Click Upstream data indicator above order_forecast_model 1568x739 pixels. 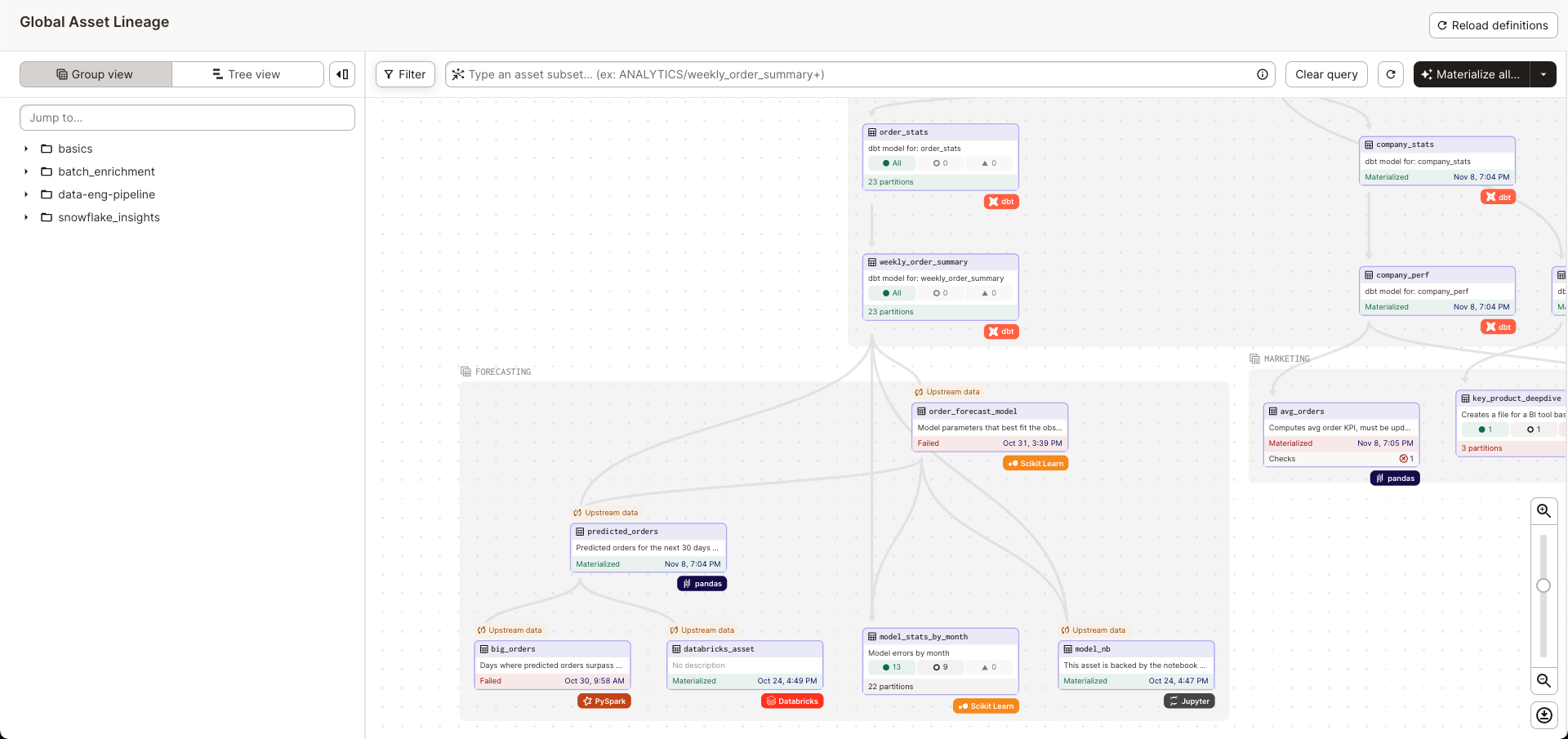tap(947, 392)
